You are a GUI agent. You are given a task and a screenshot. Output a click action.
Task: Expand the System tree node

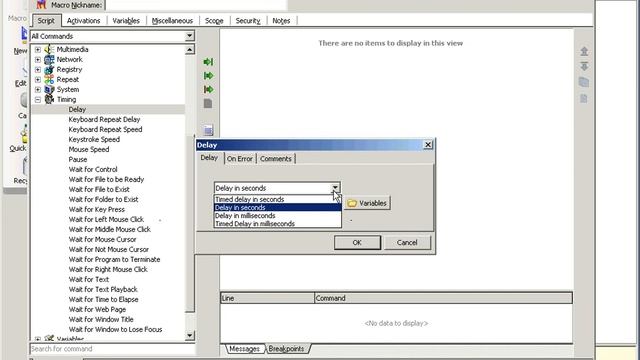(x=38, y=90)
